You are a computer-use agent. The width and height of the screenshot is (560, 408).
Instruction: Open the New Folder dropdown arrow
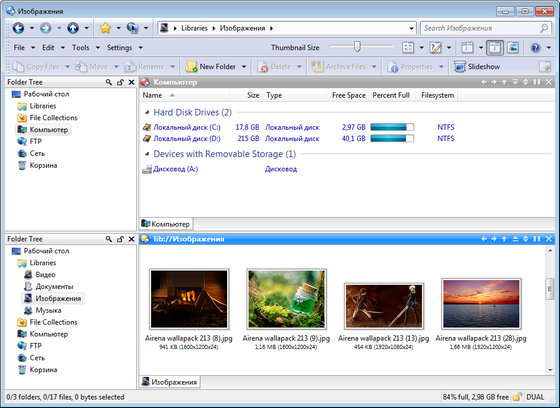point(244,67)
